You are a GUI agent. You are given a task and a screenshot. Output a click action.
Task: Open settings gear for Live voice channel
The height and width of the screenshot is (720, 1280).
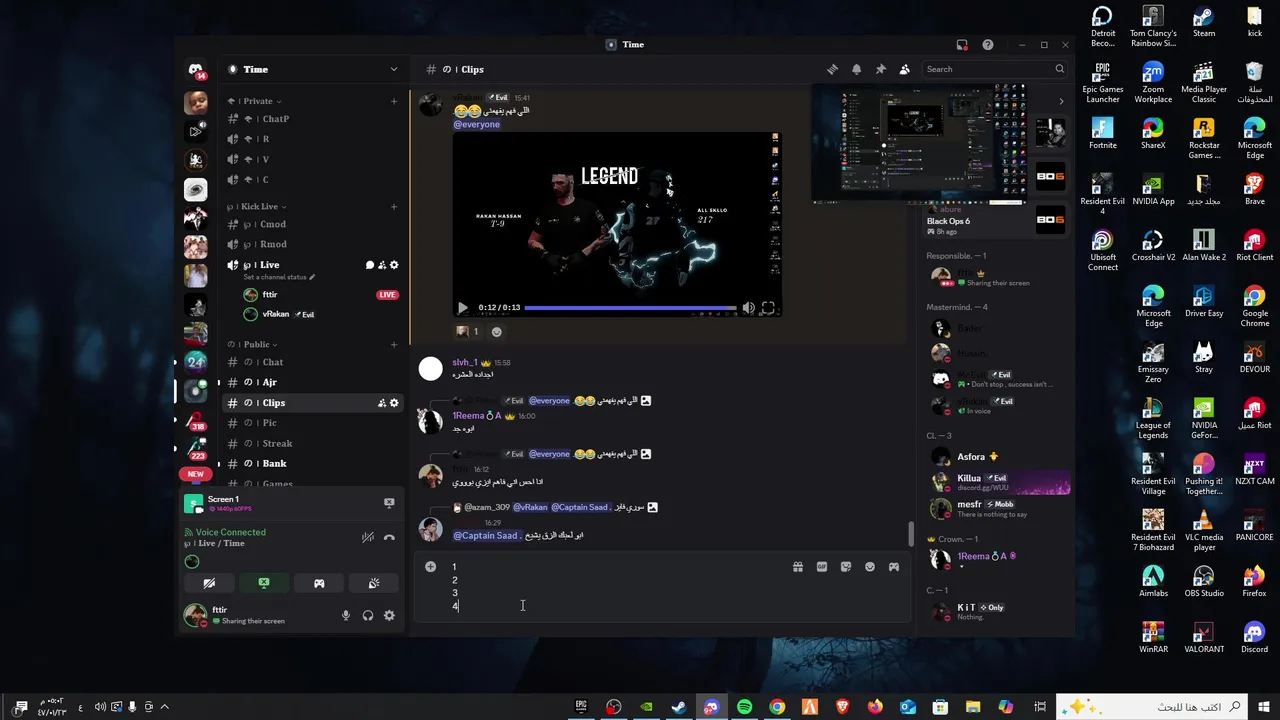[394, 265]
